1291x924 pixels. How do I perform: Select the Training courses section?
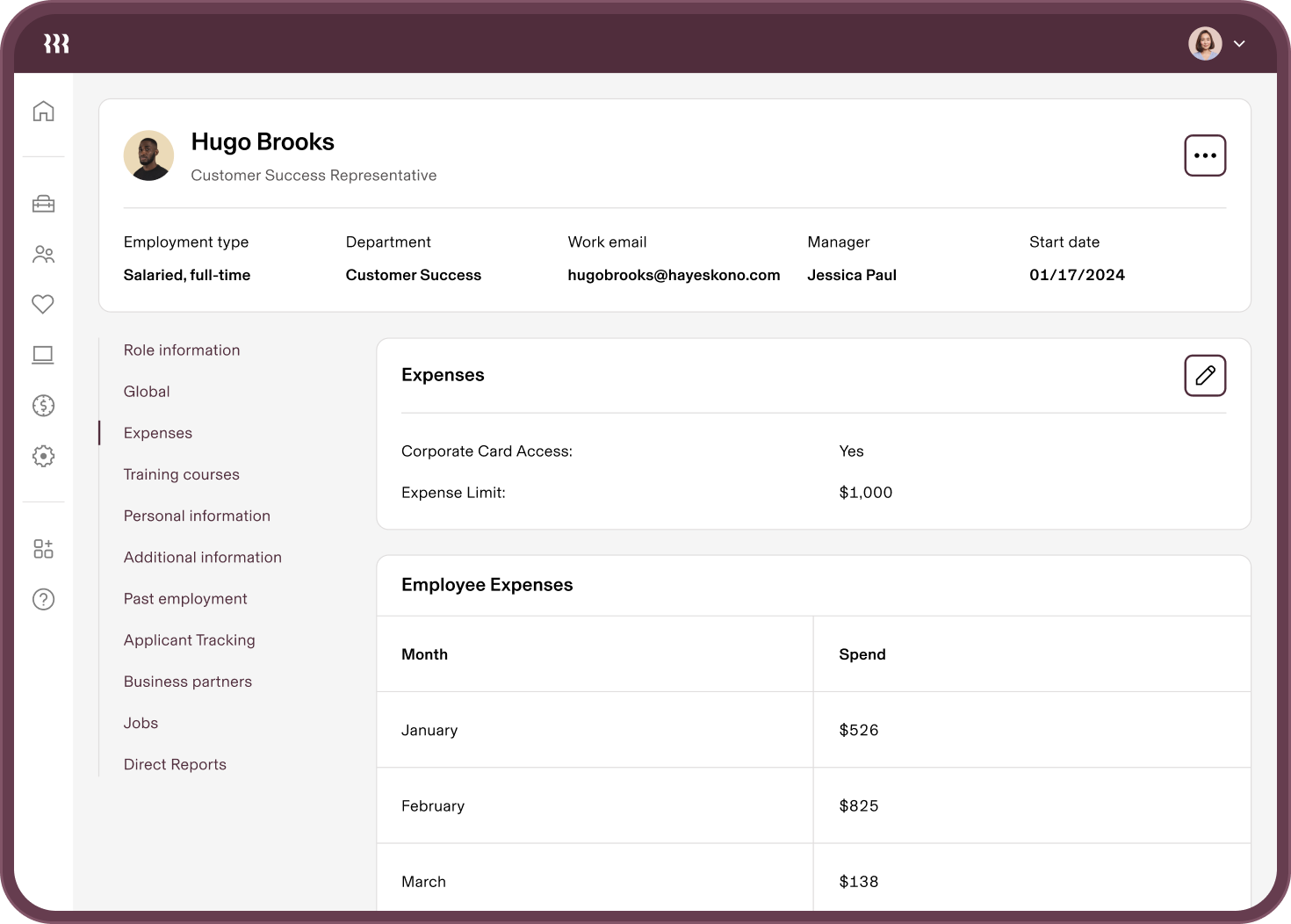coord(181,474)
